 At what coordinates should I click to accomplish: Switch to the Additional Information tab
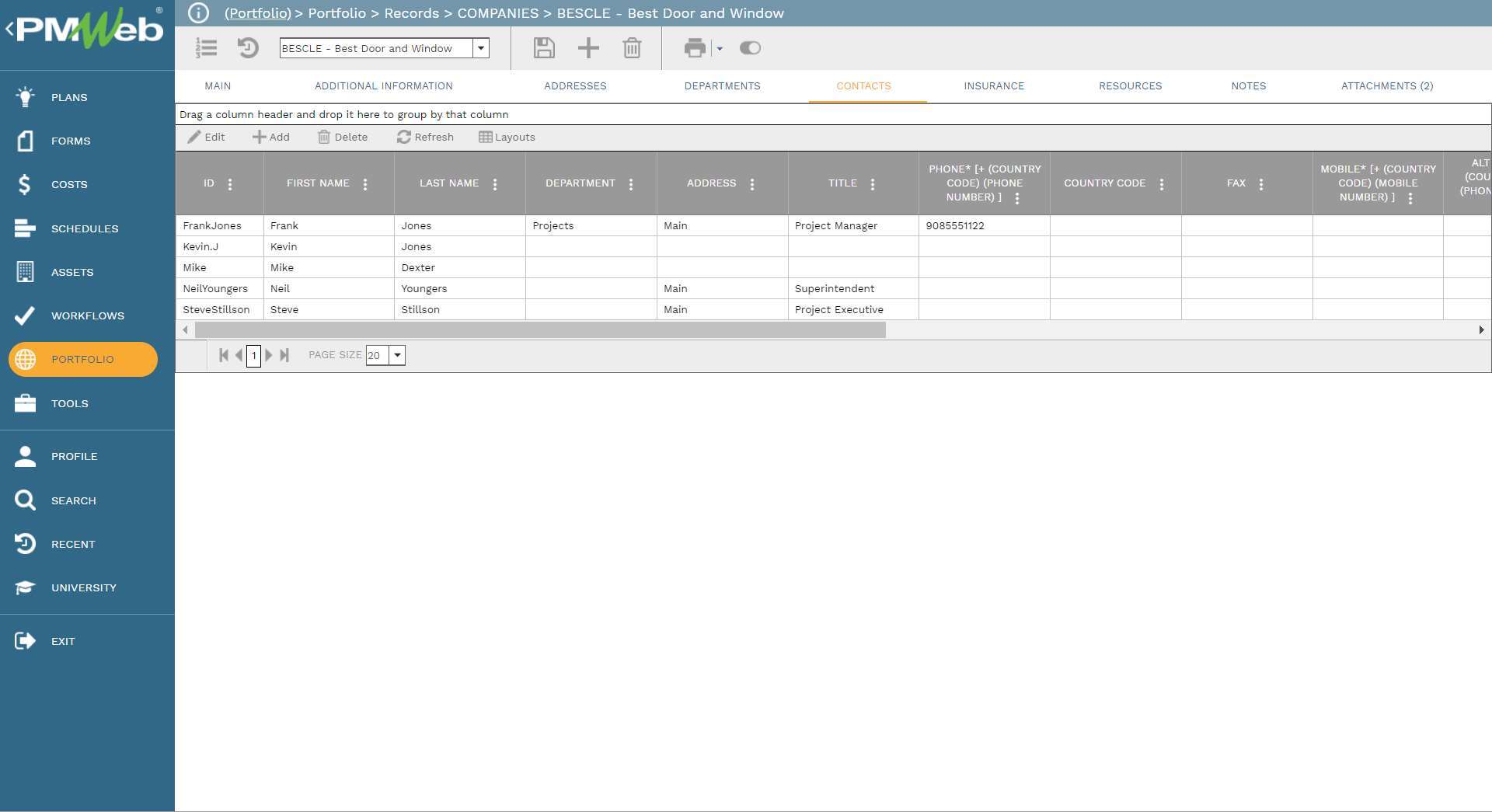(x=384, y=86)
